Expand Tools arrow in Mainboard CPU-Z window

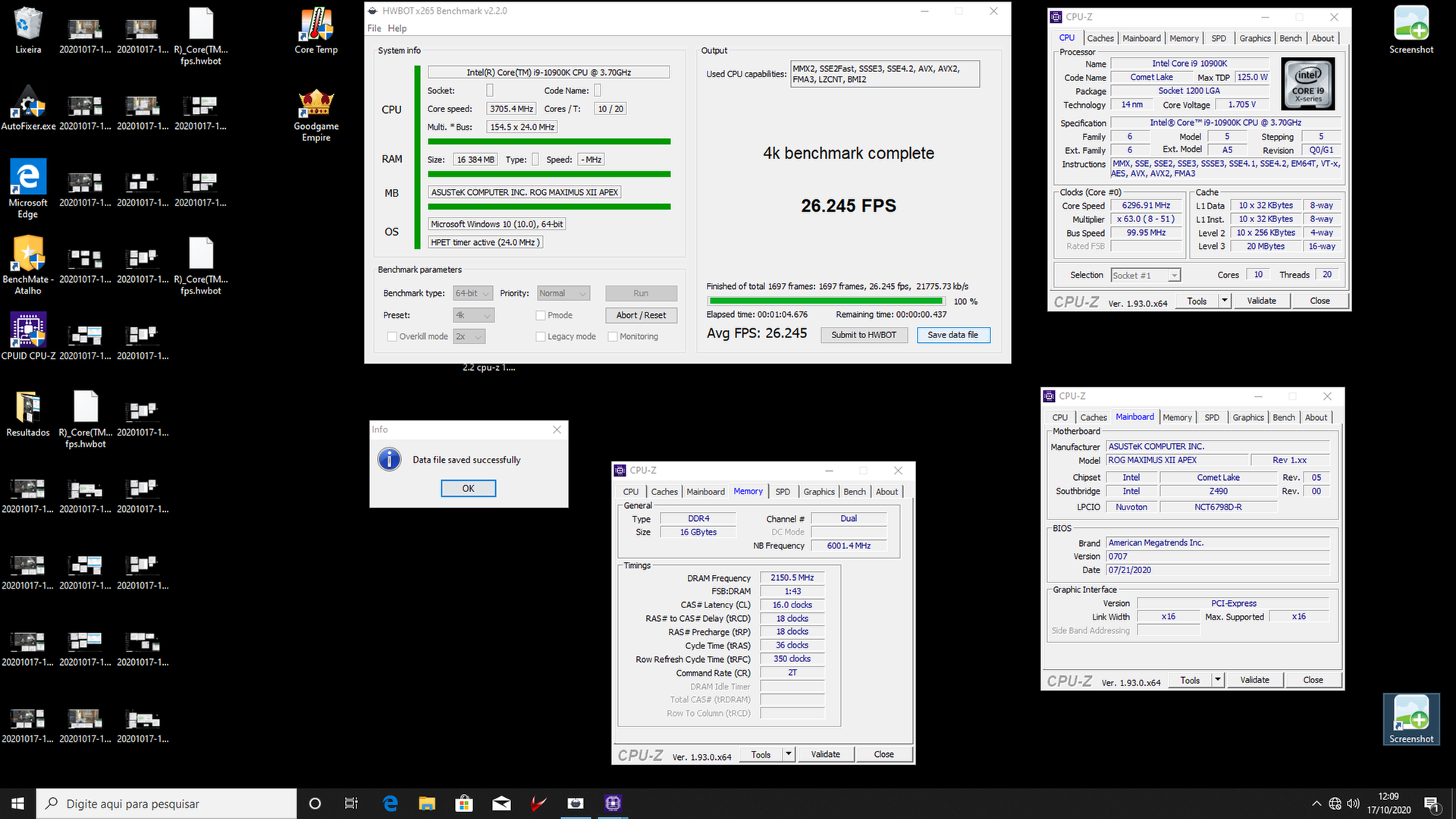coord(1218,680)
